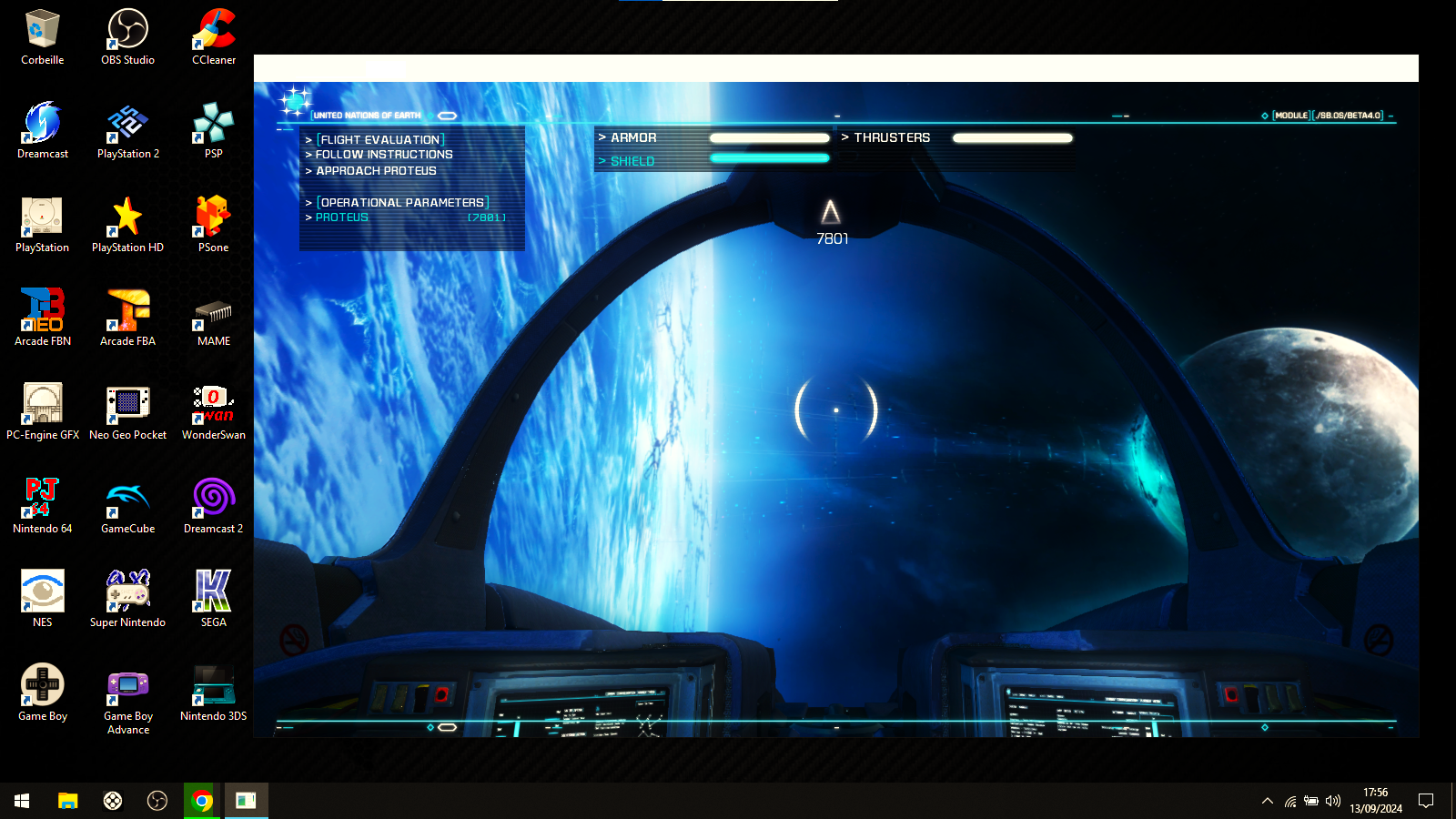1456x819 pixels.
Task: Check the battery status tray icon
Action: tap(1311, 801)
